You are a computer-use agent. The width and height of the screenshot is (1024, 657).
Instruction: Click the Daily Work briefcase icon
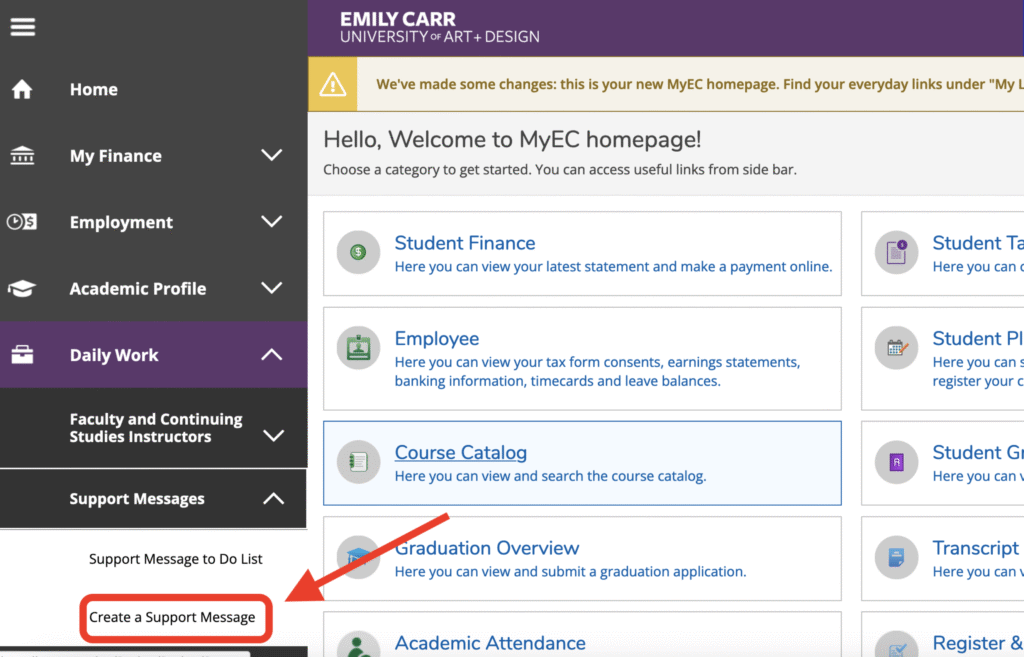point(22,355)
